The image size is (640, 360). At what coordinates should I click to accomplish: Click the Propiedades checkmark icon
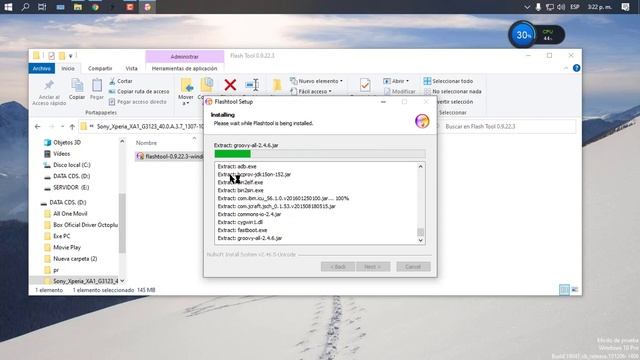point(365,85)
